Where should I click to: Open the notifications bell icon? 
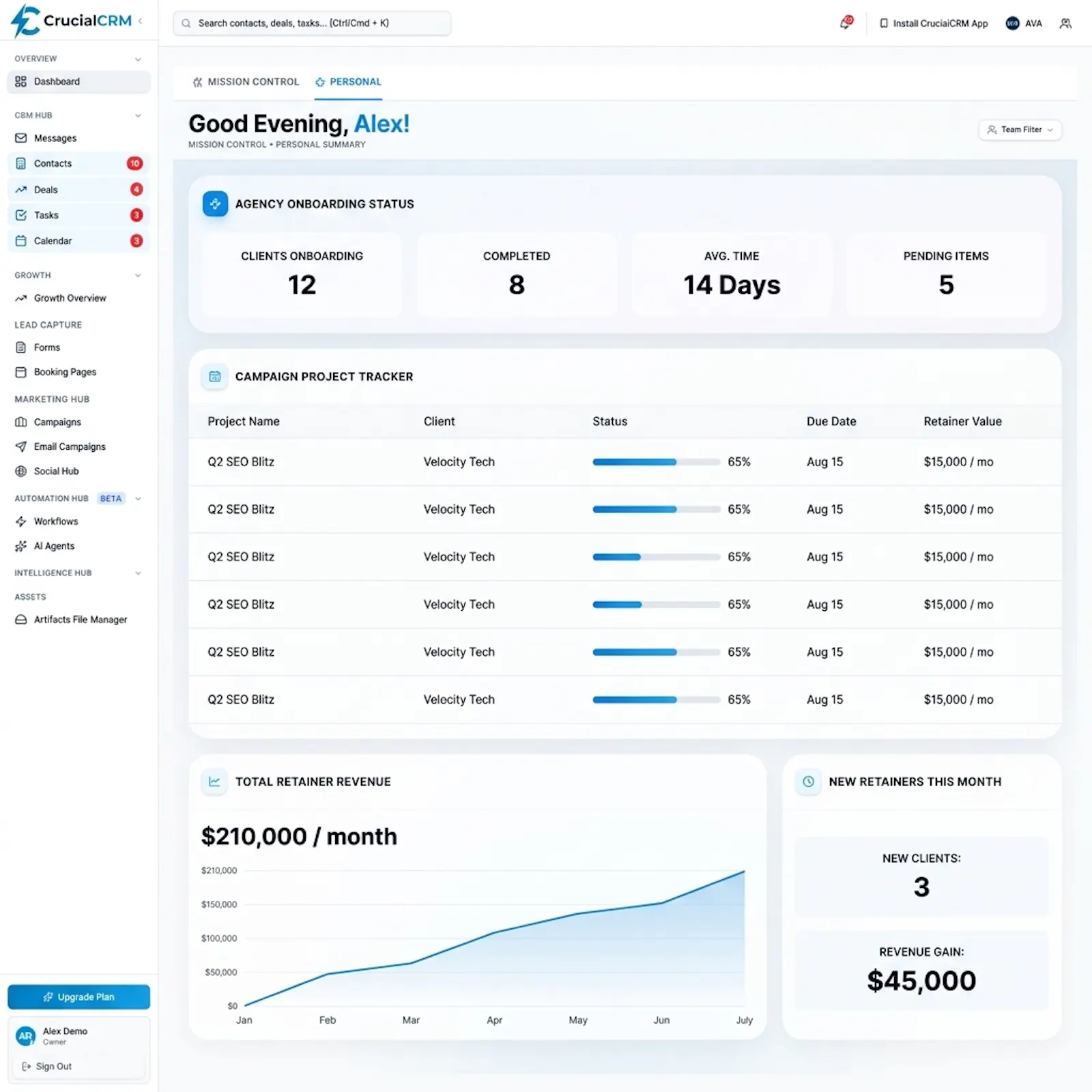point(846,23)
